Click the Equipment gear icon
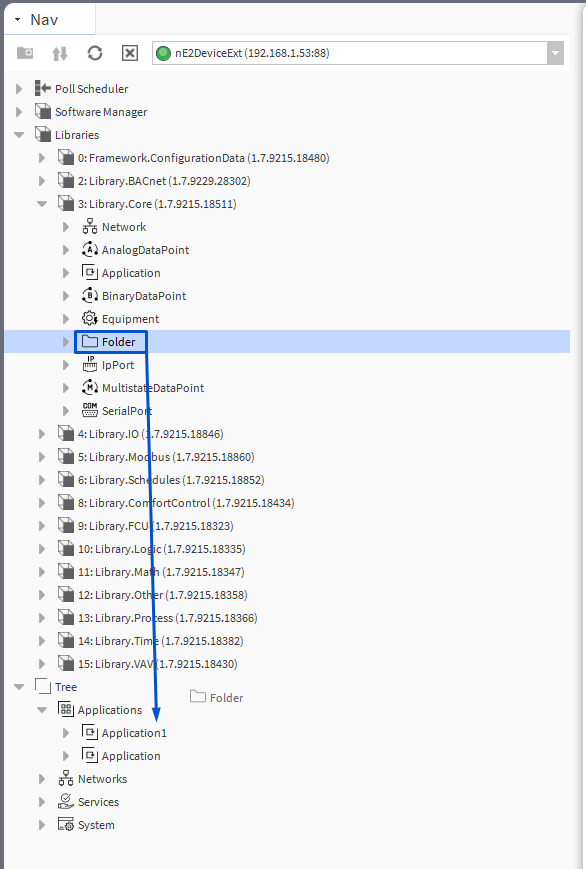Viewport: 586px width, 869px height. (x=89, y=319)
